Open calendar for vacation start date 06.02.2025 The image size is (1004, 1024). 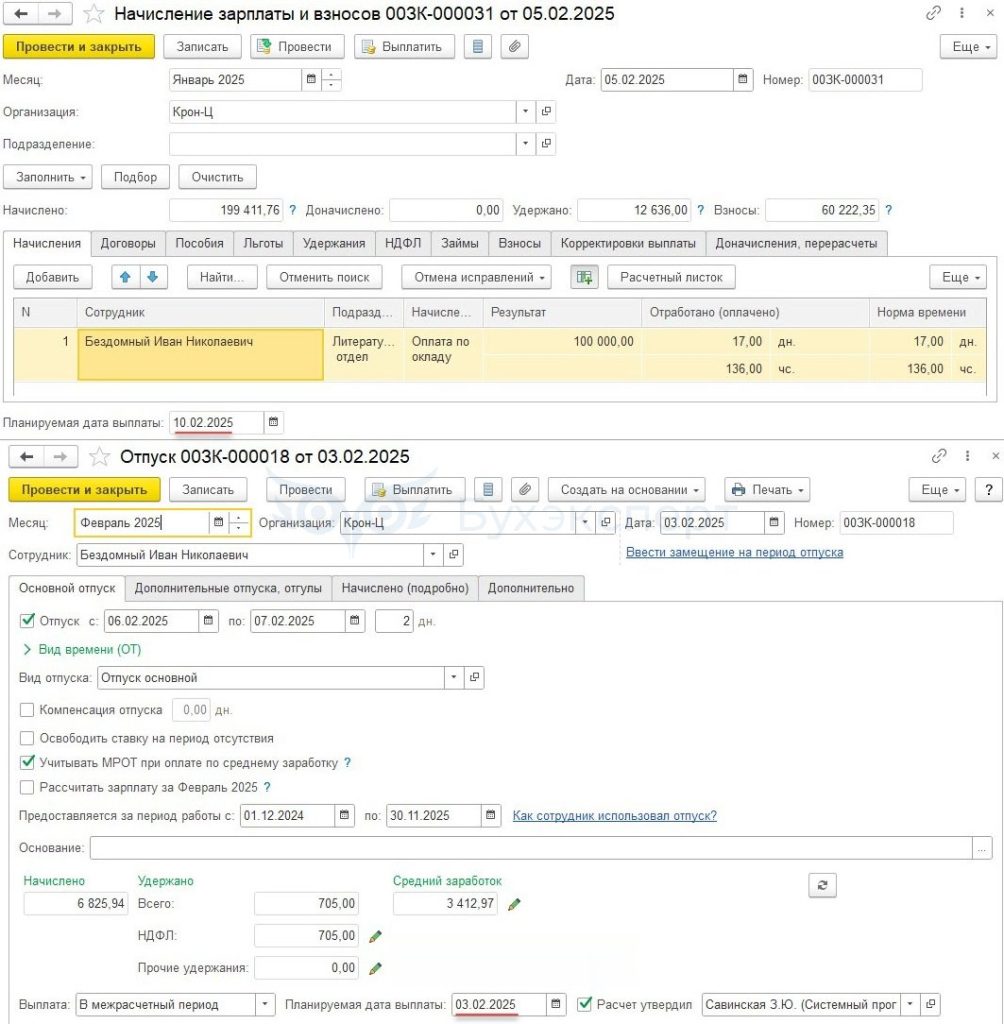pyautogui.click(x=208, y=620)
